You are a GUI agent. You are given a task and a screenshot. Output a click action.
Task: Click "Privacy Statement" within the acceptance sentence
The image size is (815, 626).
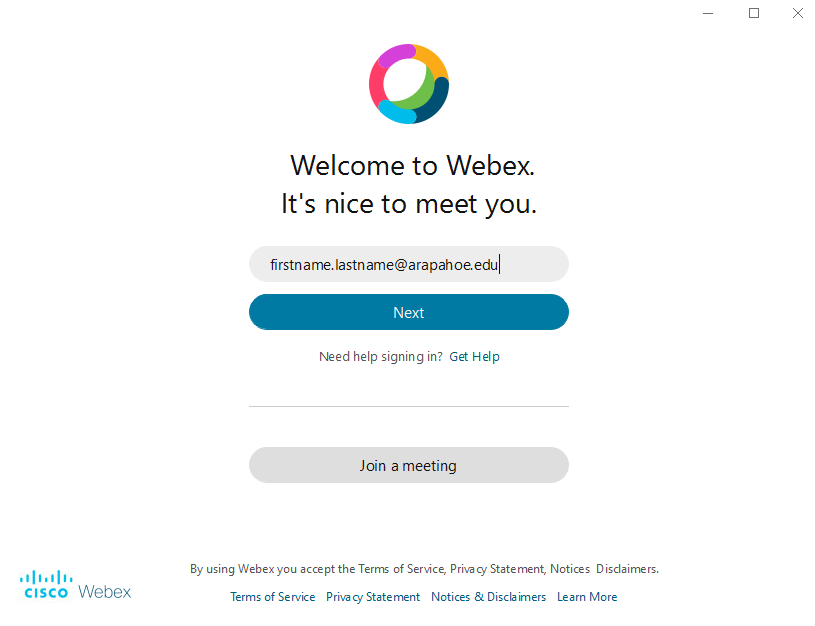[497, 569]
